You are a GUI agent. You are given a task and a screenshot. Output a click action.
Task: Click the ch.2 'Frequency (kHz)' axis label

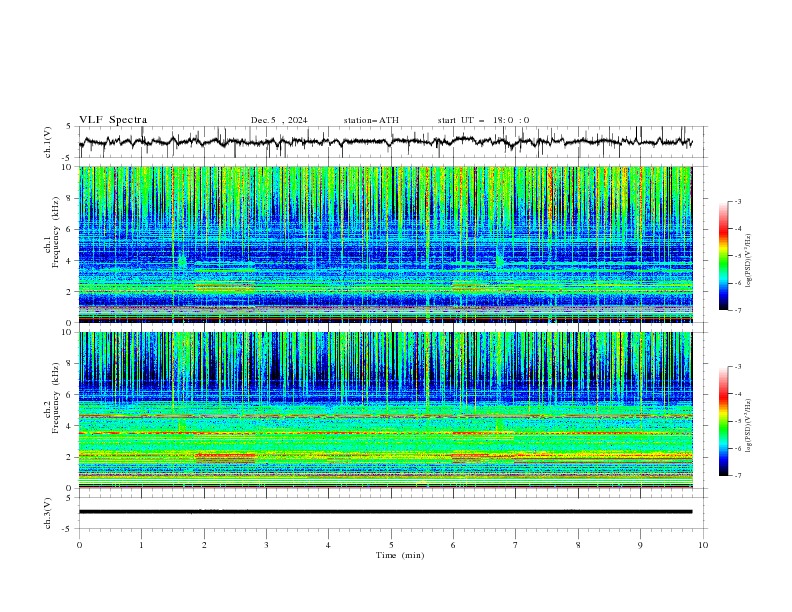tap(55, 398)
